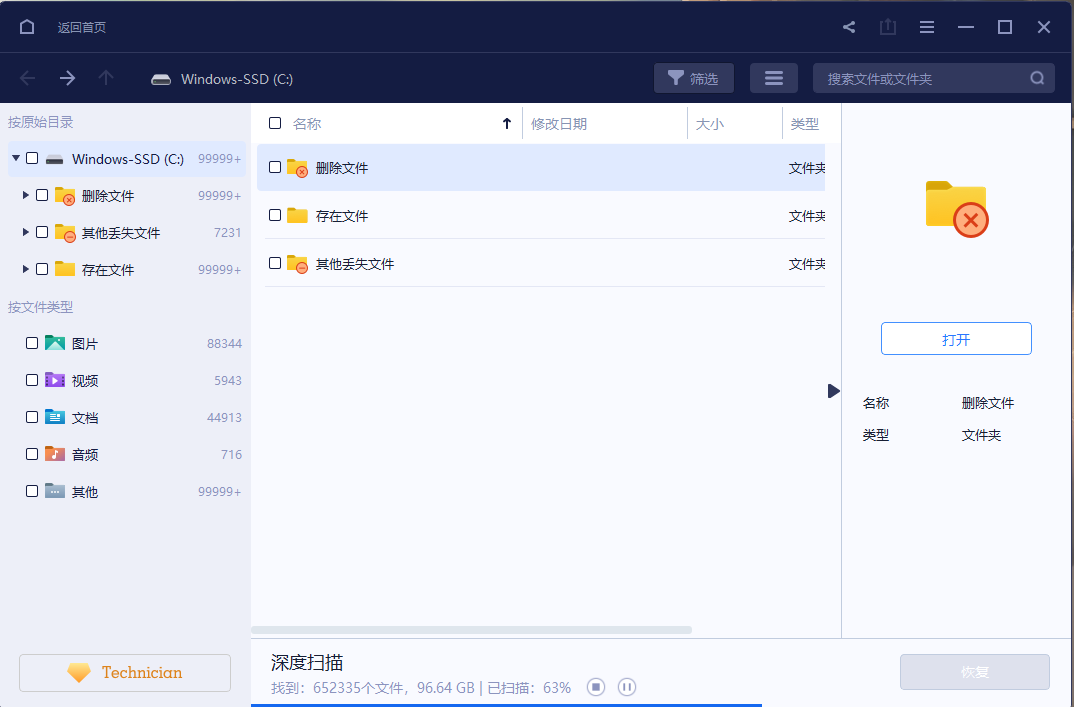Expand the 删除文件 tree node

[26, 196]
